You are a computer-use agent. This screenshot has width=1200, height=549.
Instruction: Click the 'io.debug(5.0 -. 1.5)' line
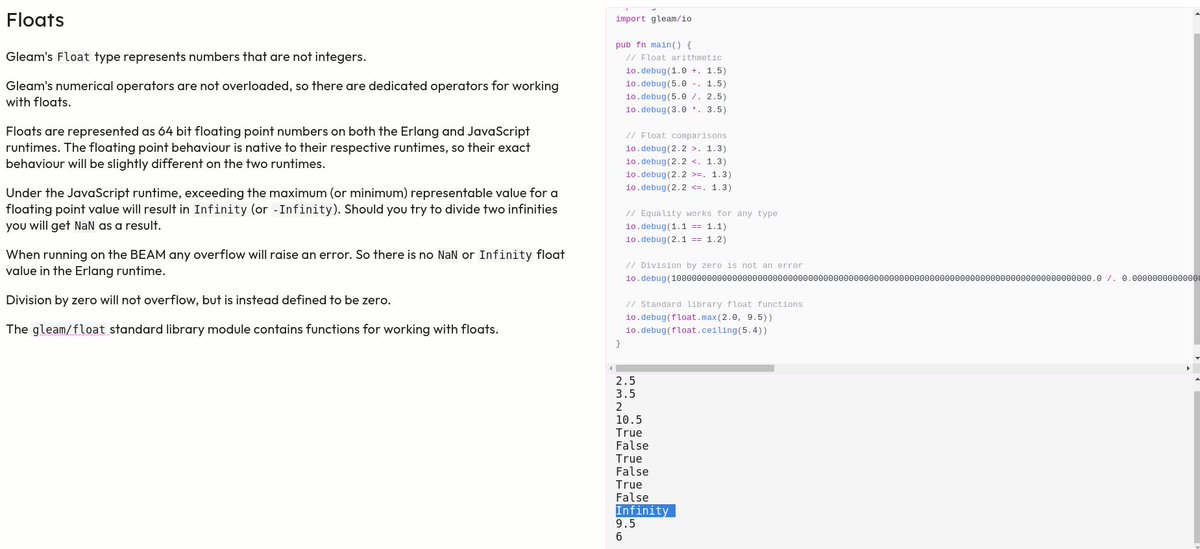676,84
